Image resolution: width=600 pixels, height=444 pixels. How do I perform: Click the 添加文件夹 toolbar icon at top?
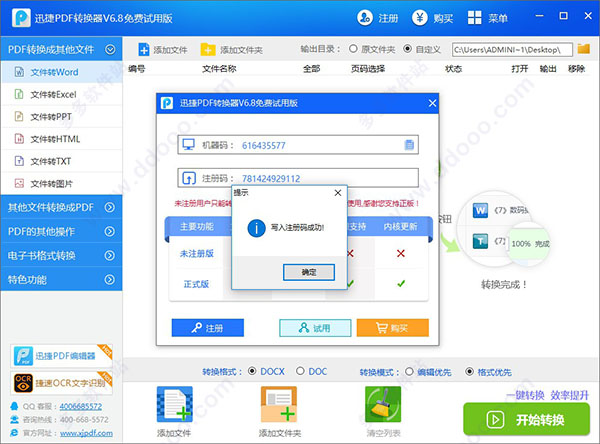click(x=208, y=50)
